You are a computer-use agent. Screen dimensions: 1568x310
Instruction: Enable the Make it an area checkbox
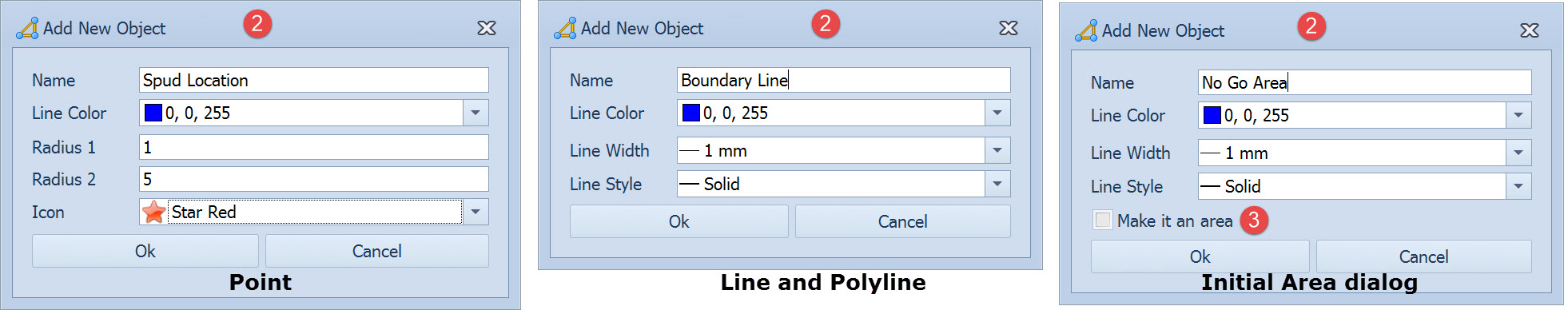pyautogui.click(x=1103, y=220)
